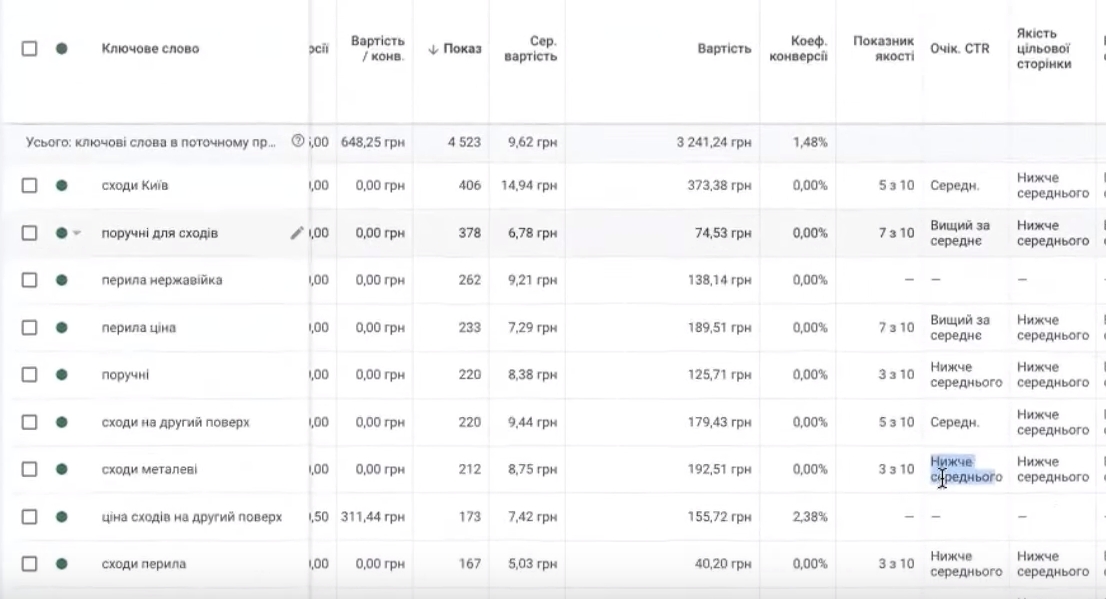Viewport: 1106px width, 599px height.
Task: Click highlighted Нижче середнього cell for сходи металеві
Action: (x=965, y=469)
